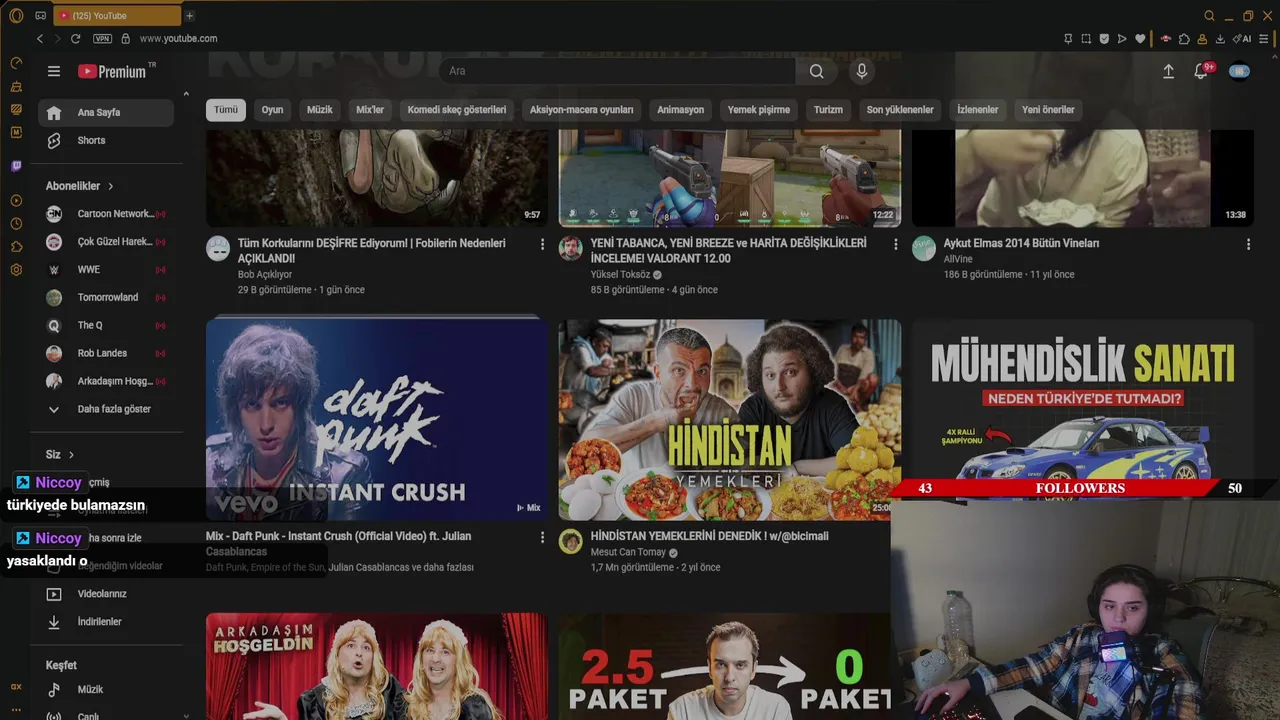Open browser downloads arrow icon
The image size is (1280, 720).
pos(1220,38)
